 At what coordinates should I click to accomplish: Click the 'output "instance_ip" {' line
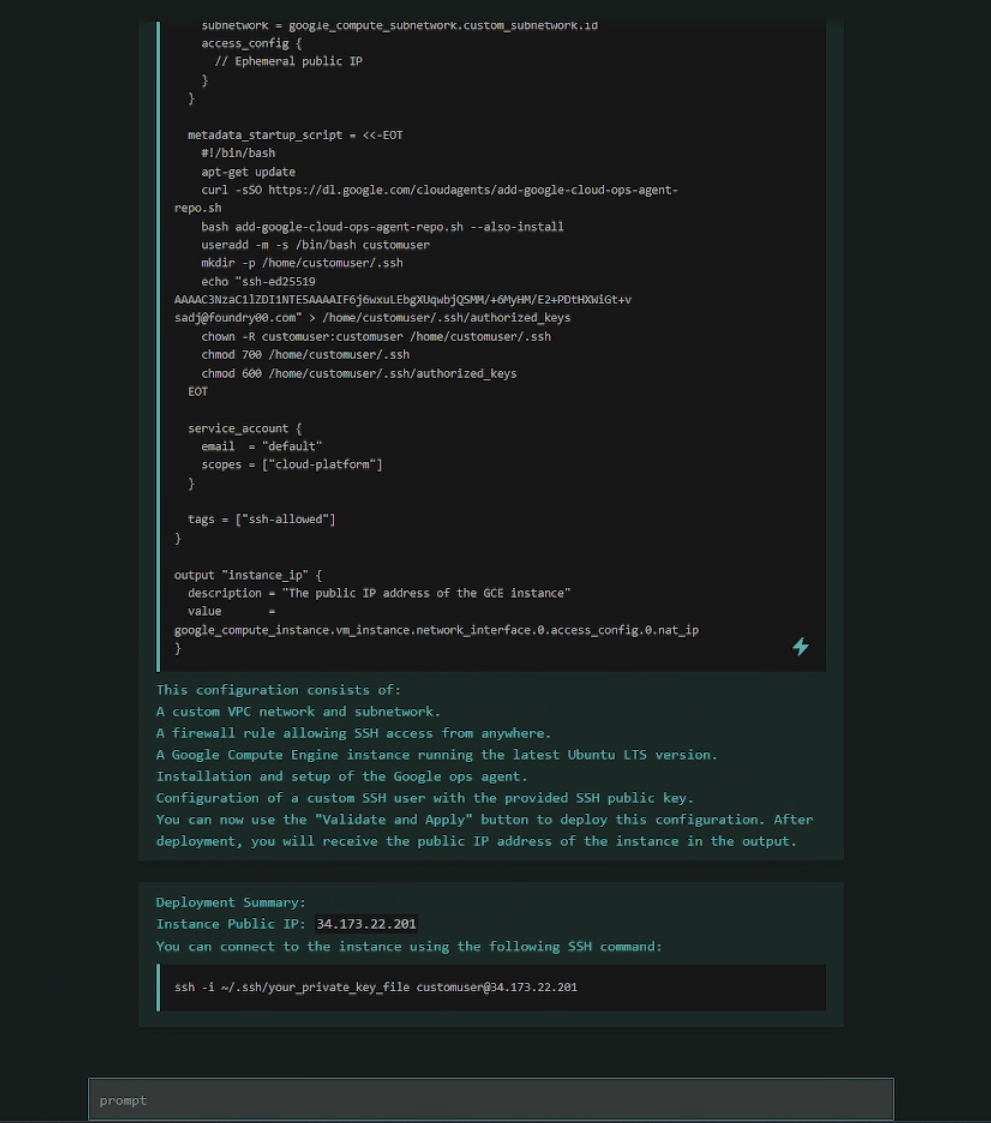[248, 575]
